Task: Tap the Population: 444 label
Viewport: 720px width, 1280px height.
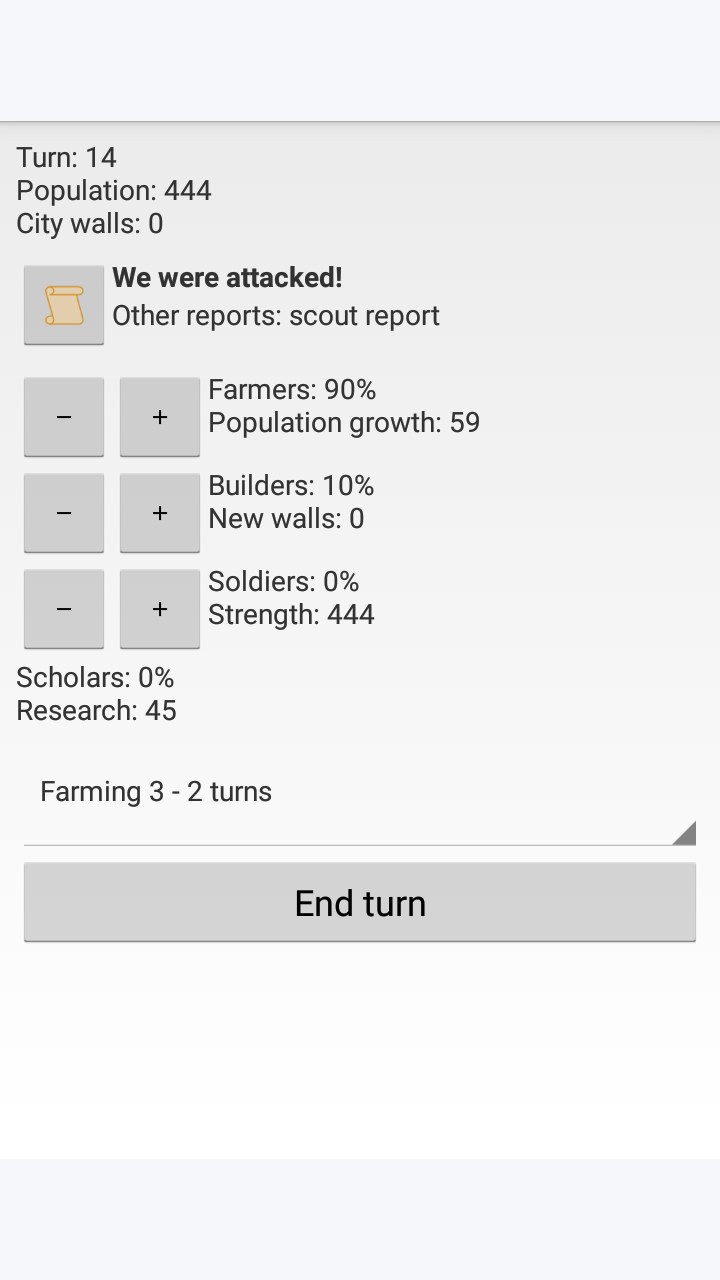Action: click(x=114, y=191)
